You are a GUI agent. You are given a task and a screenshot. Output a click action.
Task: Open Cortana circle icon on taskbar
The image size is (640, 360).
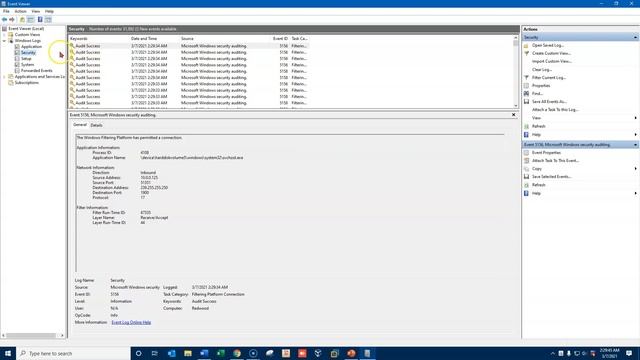(138, 353)
